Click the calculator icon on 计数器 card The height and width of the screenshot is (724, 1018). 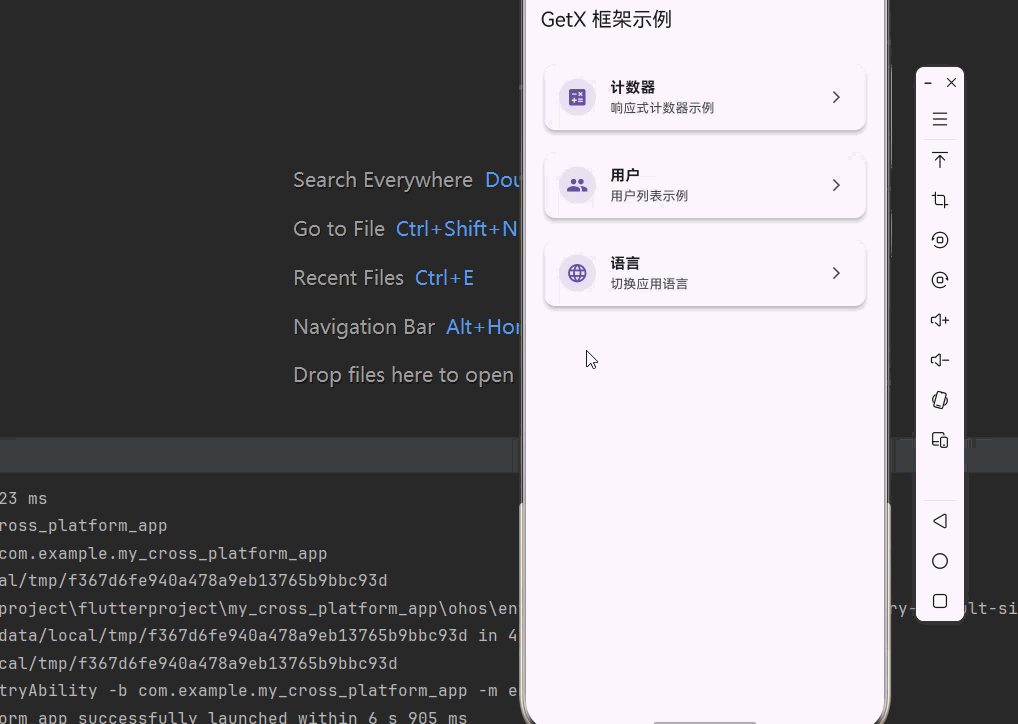577,97
